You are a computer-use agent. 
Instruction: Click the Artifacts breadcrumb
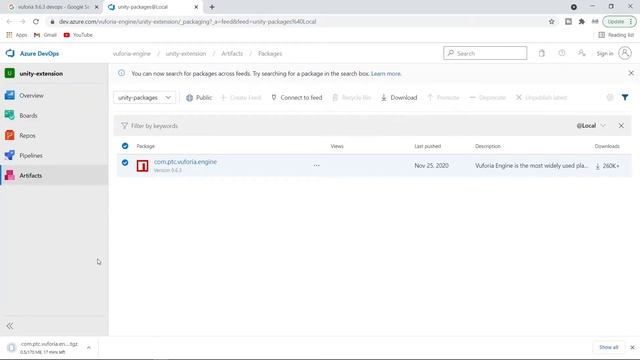coord(232,53)
